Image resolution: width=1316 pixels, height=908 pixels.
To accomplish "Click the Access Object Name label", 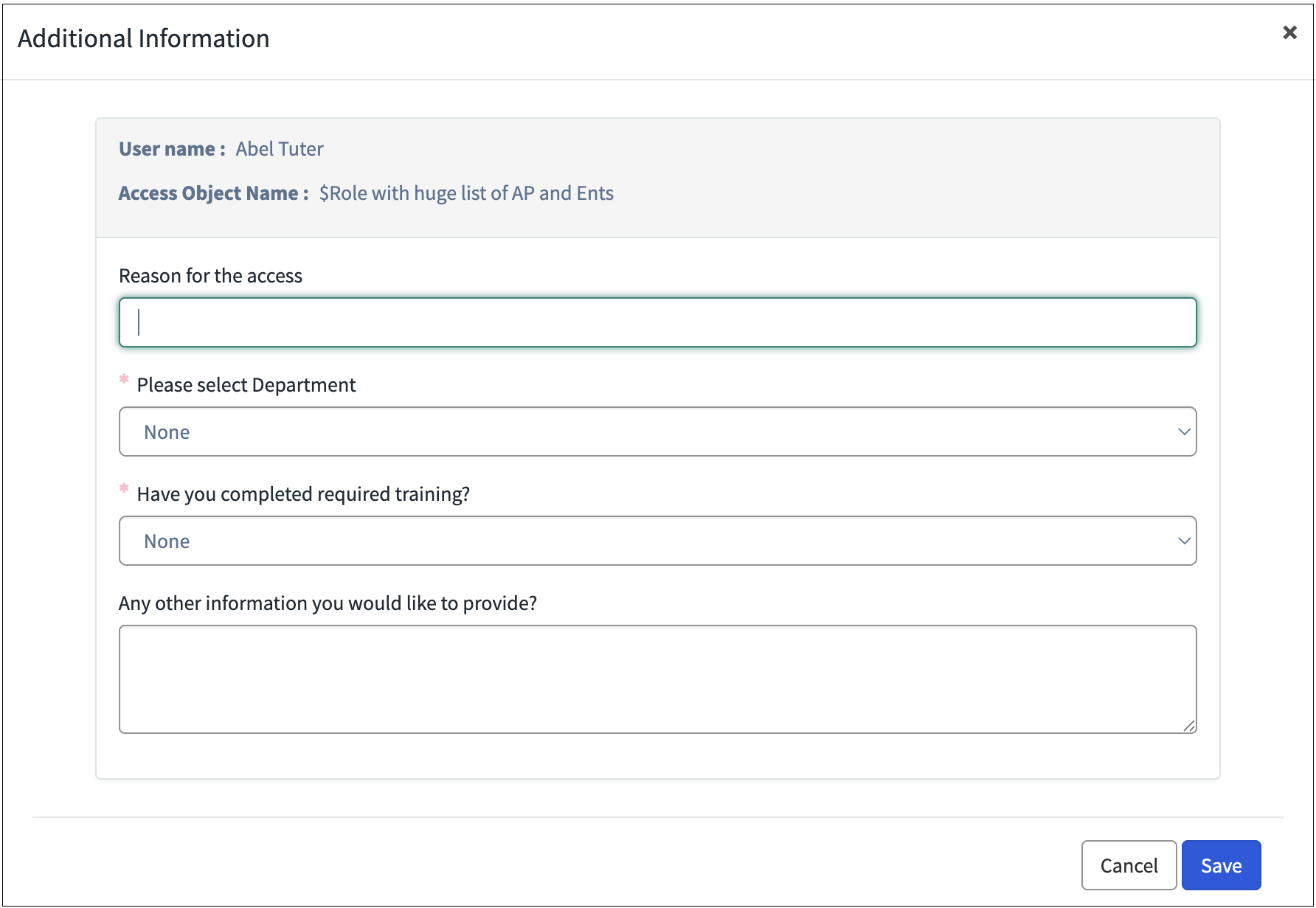I will pos(213,193).
